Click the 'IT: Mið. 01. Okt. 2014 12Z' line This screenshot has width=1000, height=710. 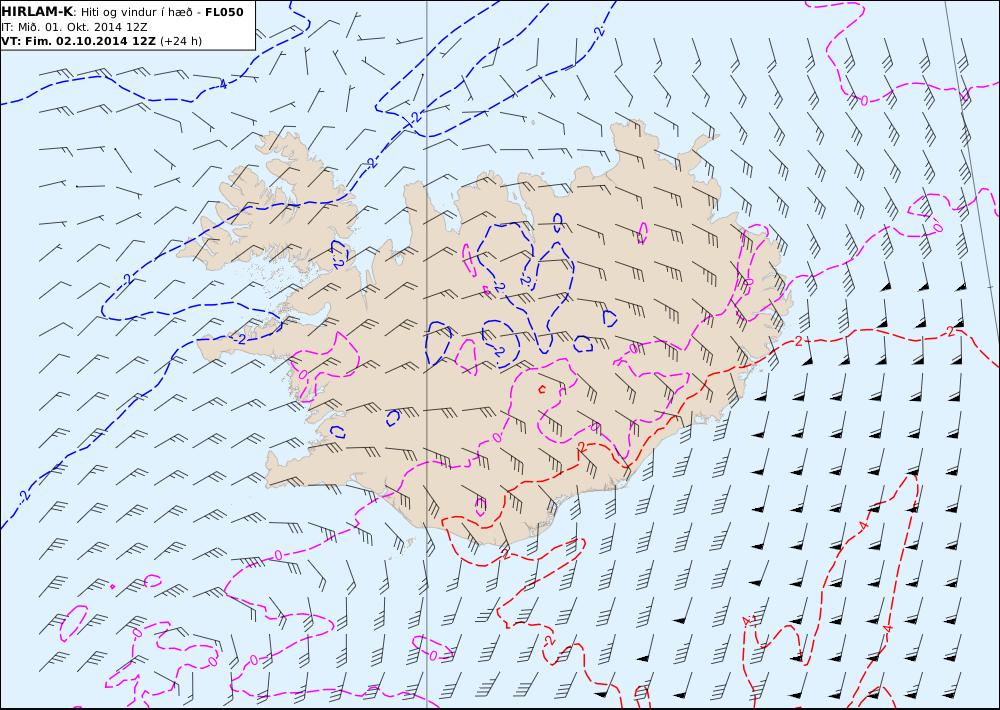click(x=74, y=27)
